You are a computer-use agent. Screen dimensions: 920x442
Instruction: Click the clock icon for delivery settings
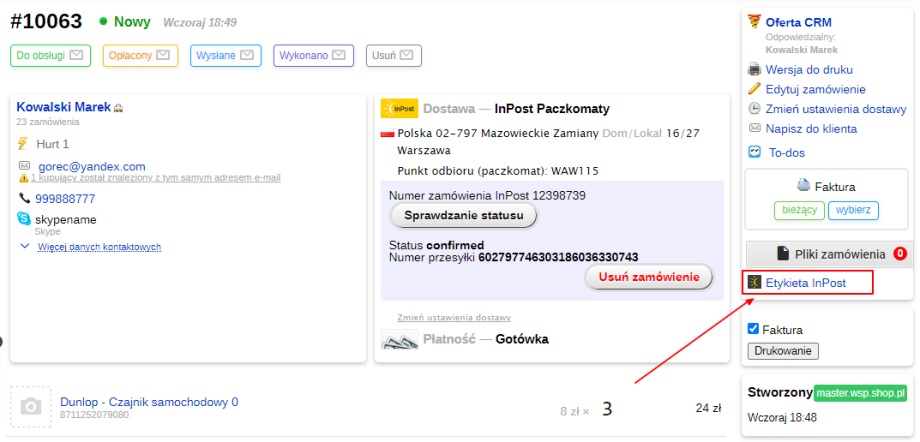point(755,109)
